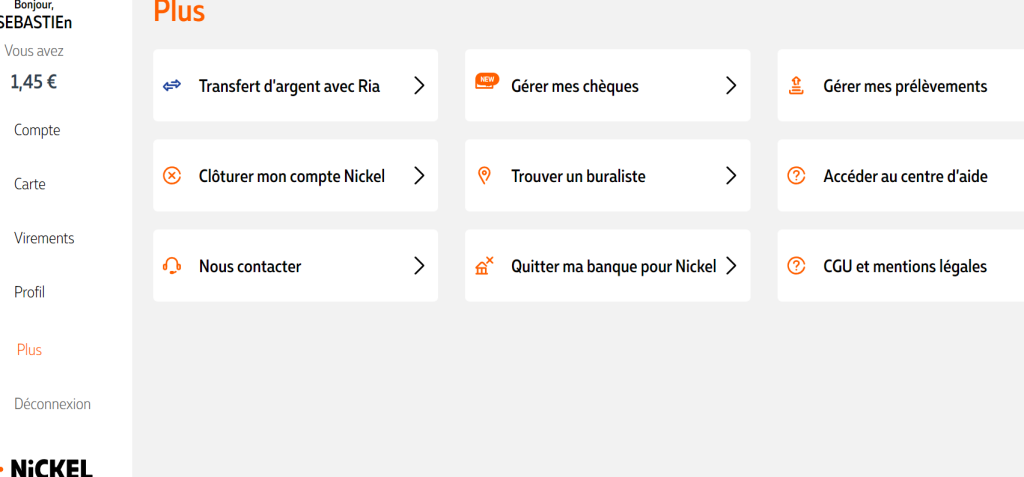
Task: Open Profil from the sidebar
Action: tap(29, 292)
